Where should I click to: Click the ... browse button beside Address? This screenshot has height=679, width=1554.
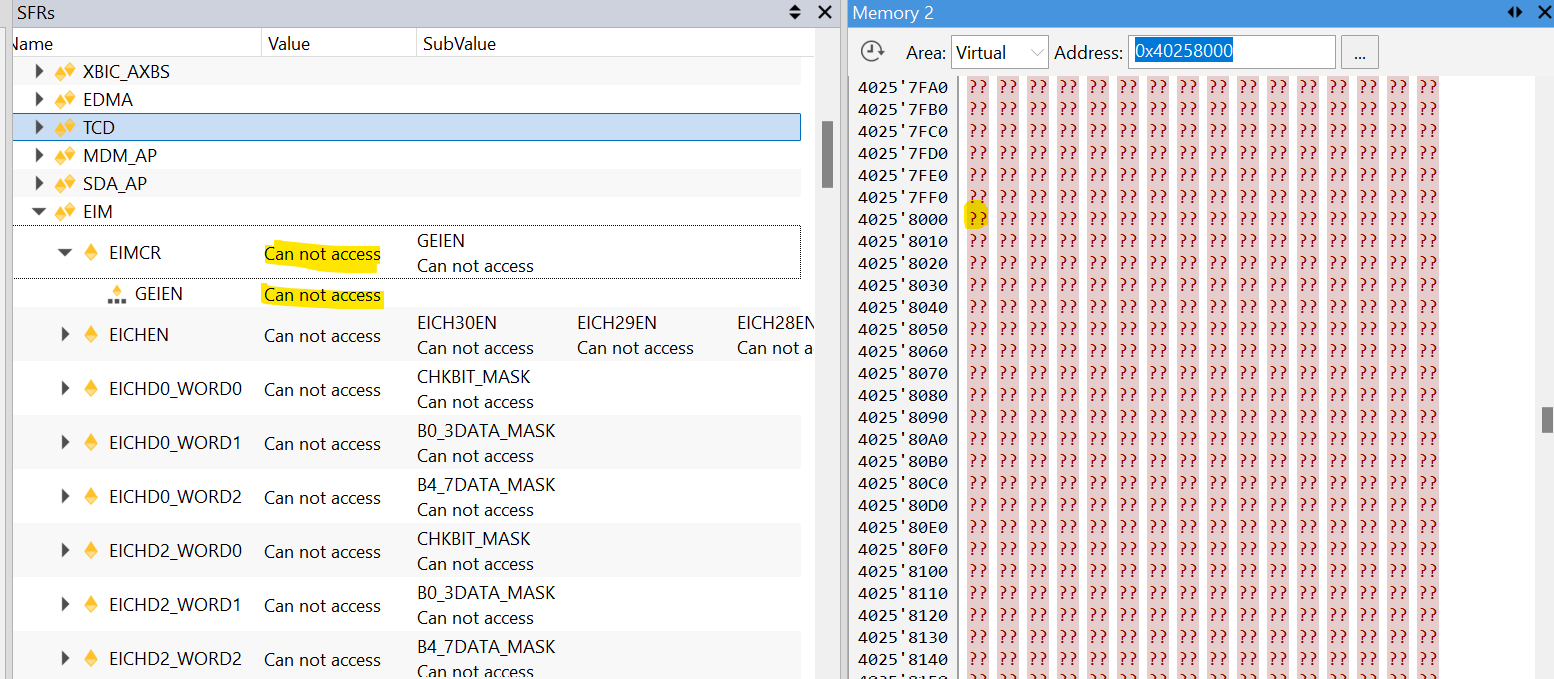pos(1359,51)
